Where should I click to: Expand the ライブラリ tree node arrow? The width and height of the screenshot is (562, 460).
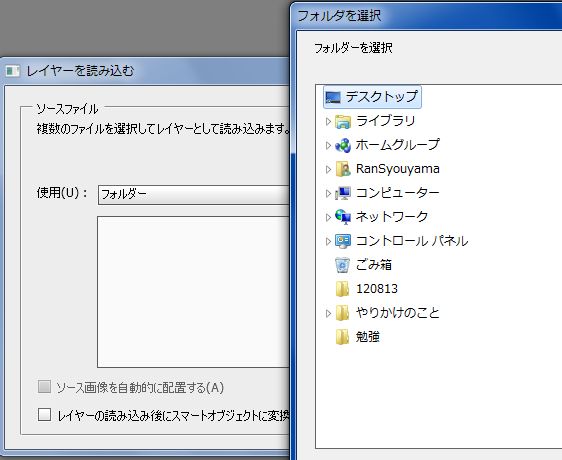pos(328,122)
